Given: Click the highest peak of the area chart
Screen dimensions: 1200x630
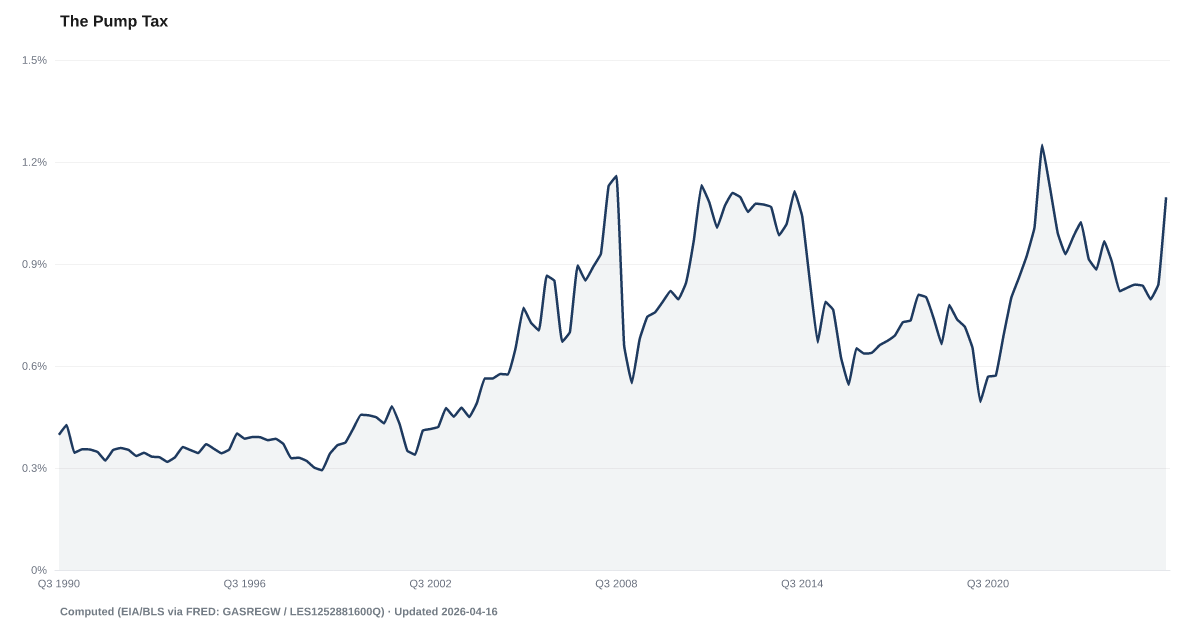Looking at the screenshot, I should pyautogui.click(x=1042, y=143).
